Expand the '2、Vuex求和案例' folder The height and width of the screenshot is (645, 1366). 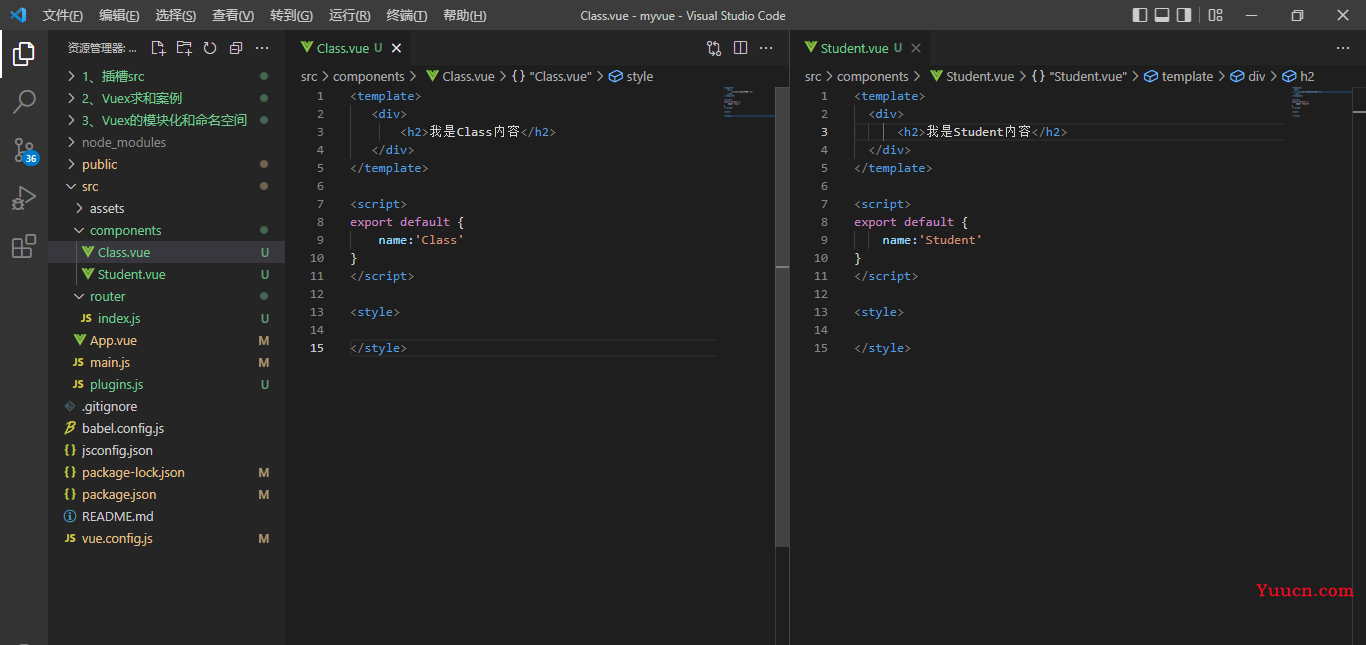tap(166, 98)
